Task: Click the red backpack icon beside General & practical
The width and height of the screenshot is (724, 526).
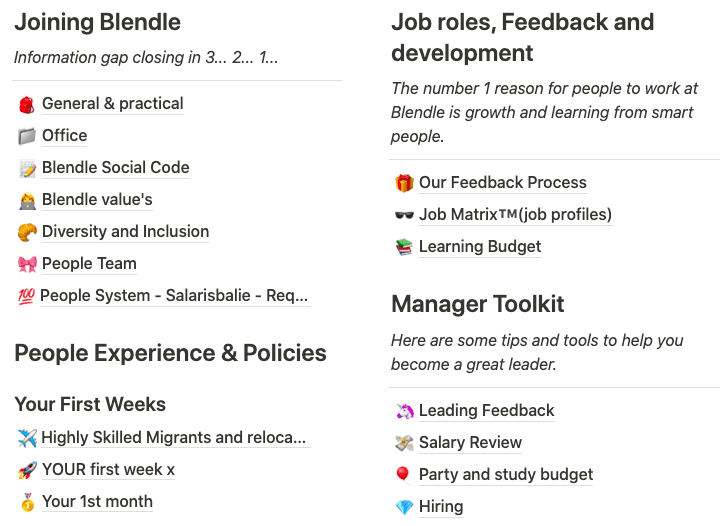Action: [27, 104]
